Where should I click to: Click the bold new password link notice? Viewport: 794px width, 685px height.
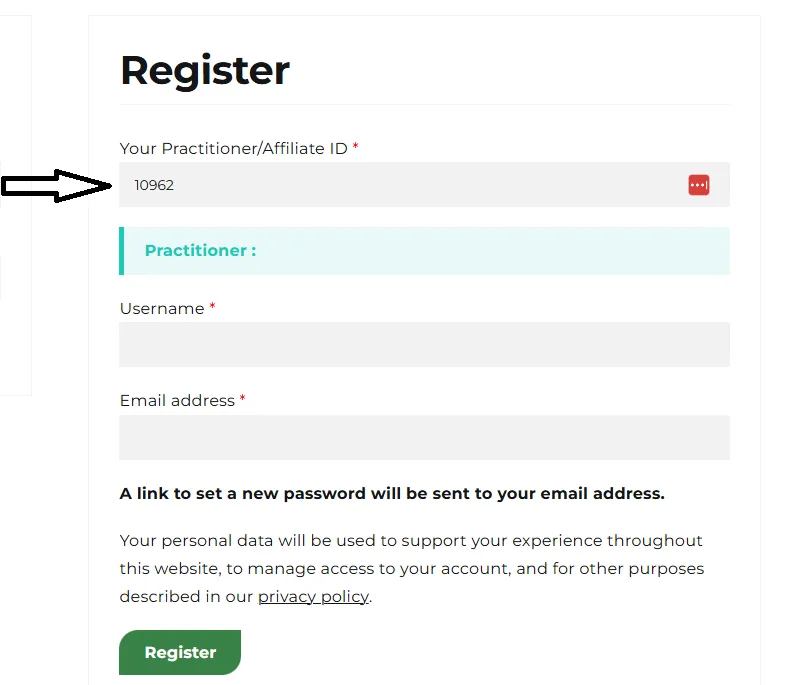(x=392, y=494)
